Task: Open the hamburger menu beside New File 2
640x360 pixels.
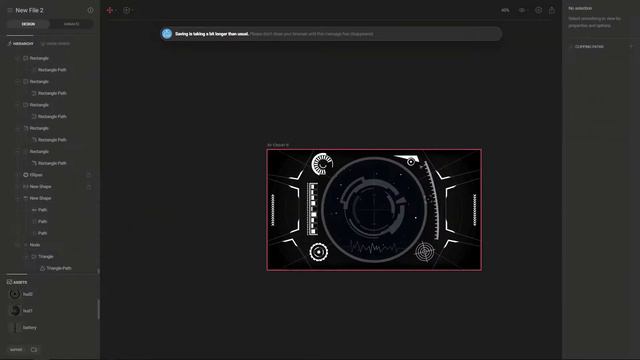Action: pyautogui.click(x=10, y=10)
